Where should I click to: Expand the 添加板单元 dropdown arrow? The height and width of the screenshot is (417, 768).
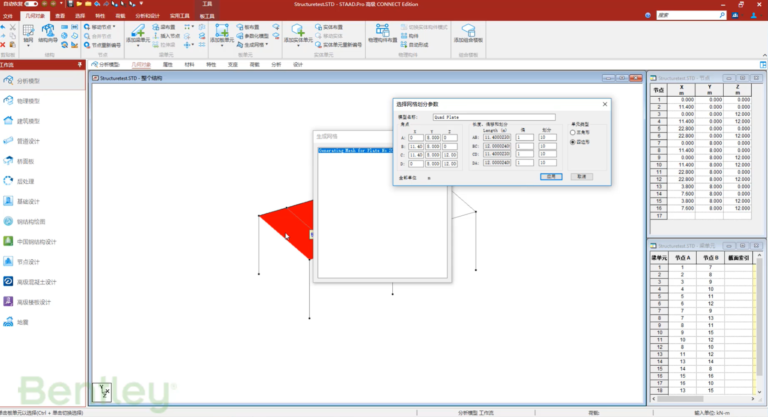click(222, 46)
